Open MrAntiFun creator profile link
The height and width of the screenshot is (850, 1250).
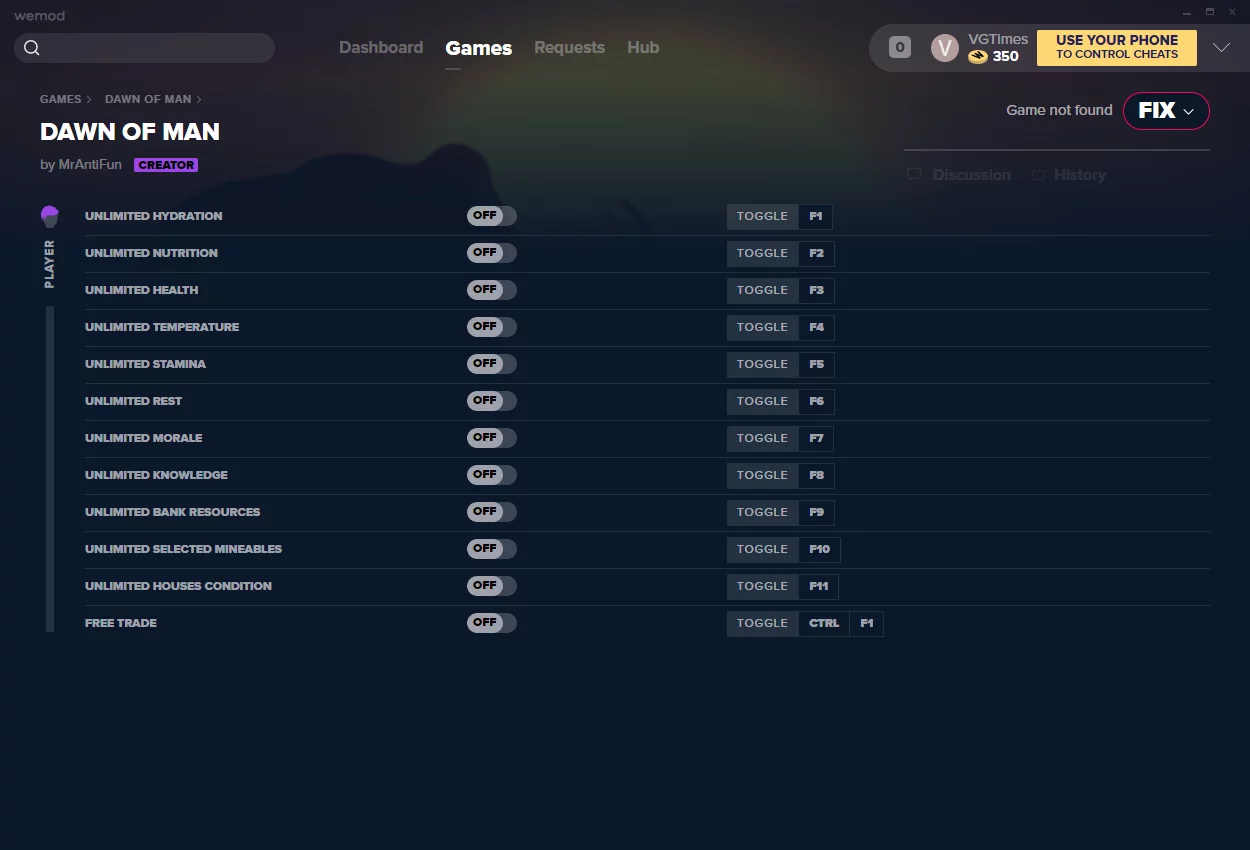(x=90, y=165)
